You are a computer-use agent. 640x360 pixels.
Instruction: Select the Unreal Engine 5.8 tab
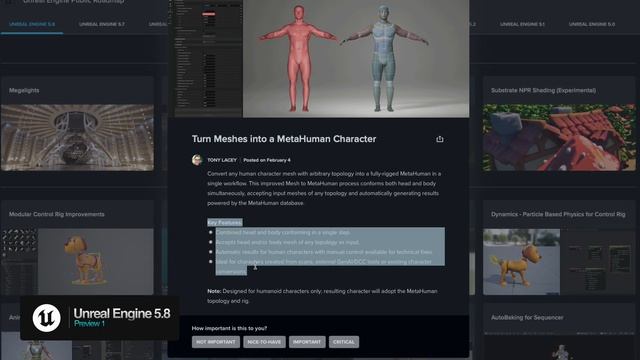pyautogui.click(x=32, y=24)
